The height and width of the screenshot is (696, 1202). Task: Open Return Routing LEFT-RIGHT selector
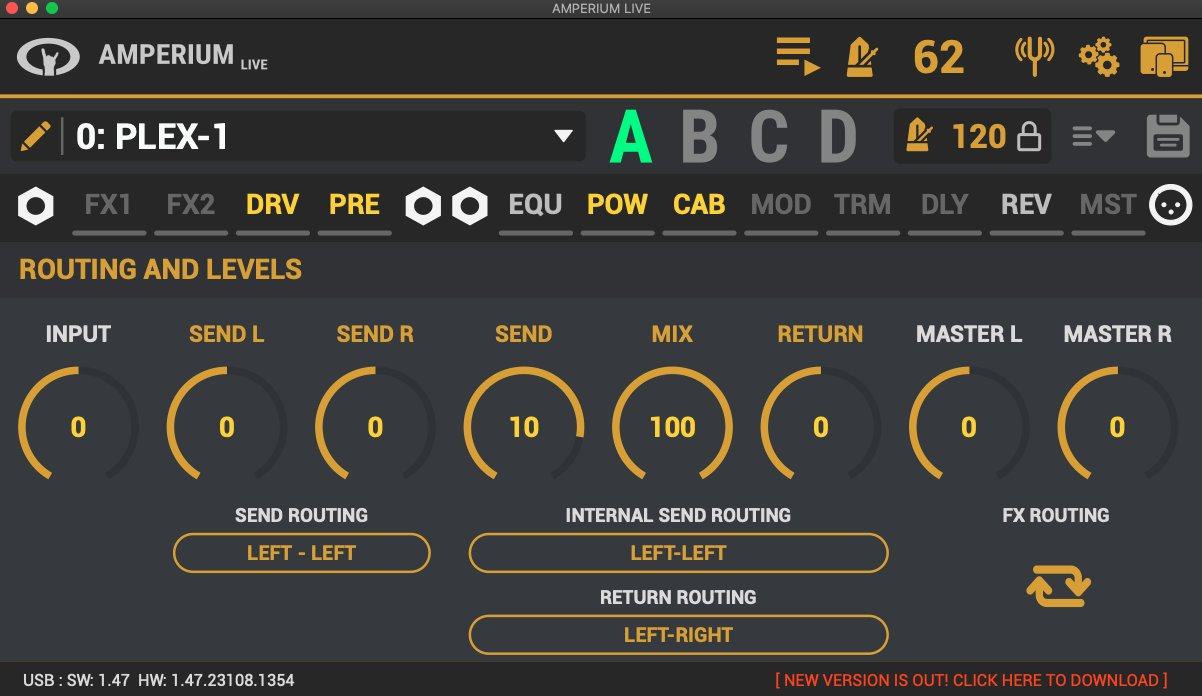(x=678, y=635)
